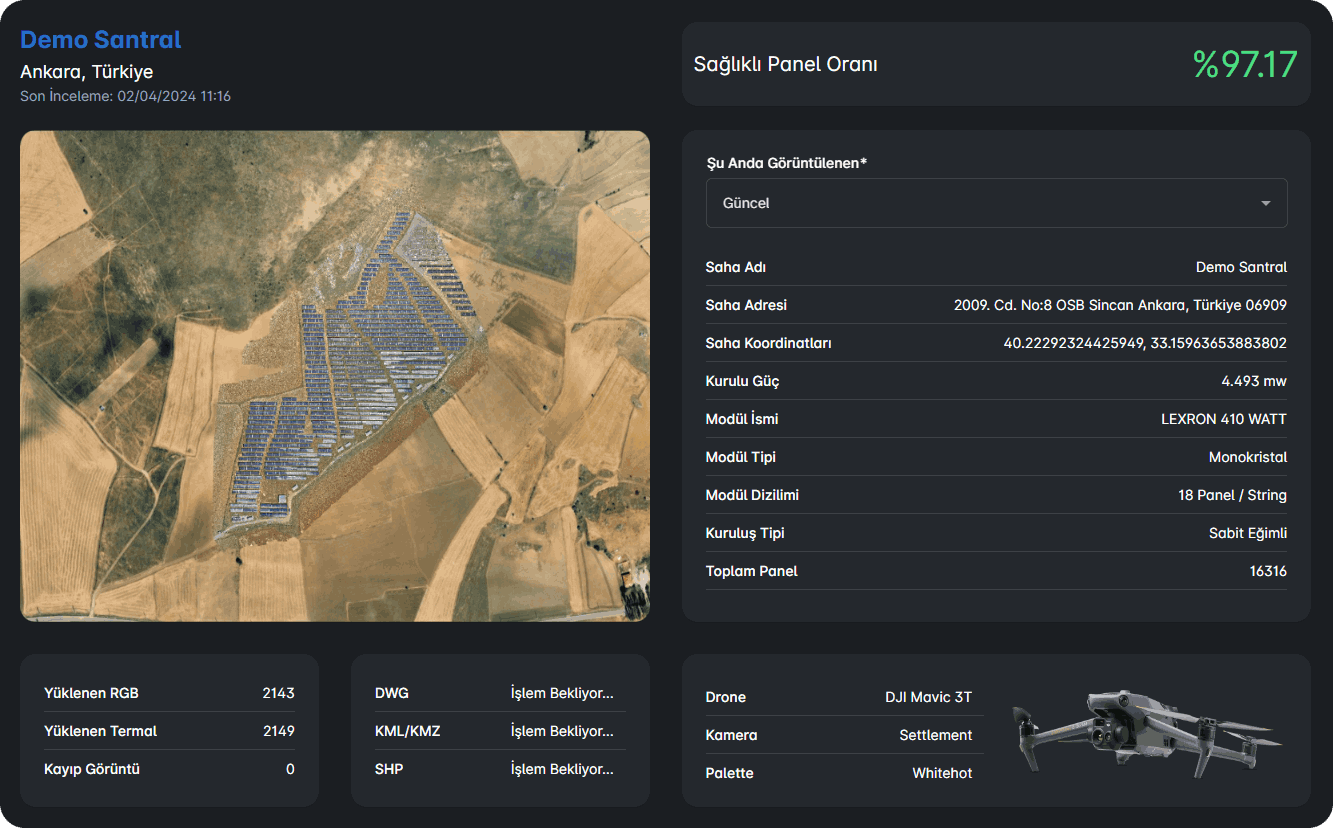Viewport: 1333px width, 828px height.
Task: Select the DWG İşlem Bekliyor status
Action: coord(561,693)
